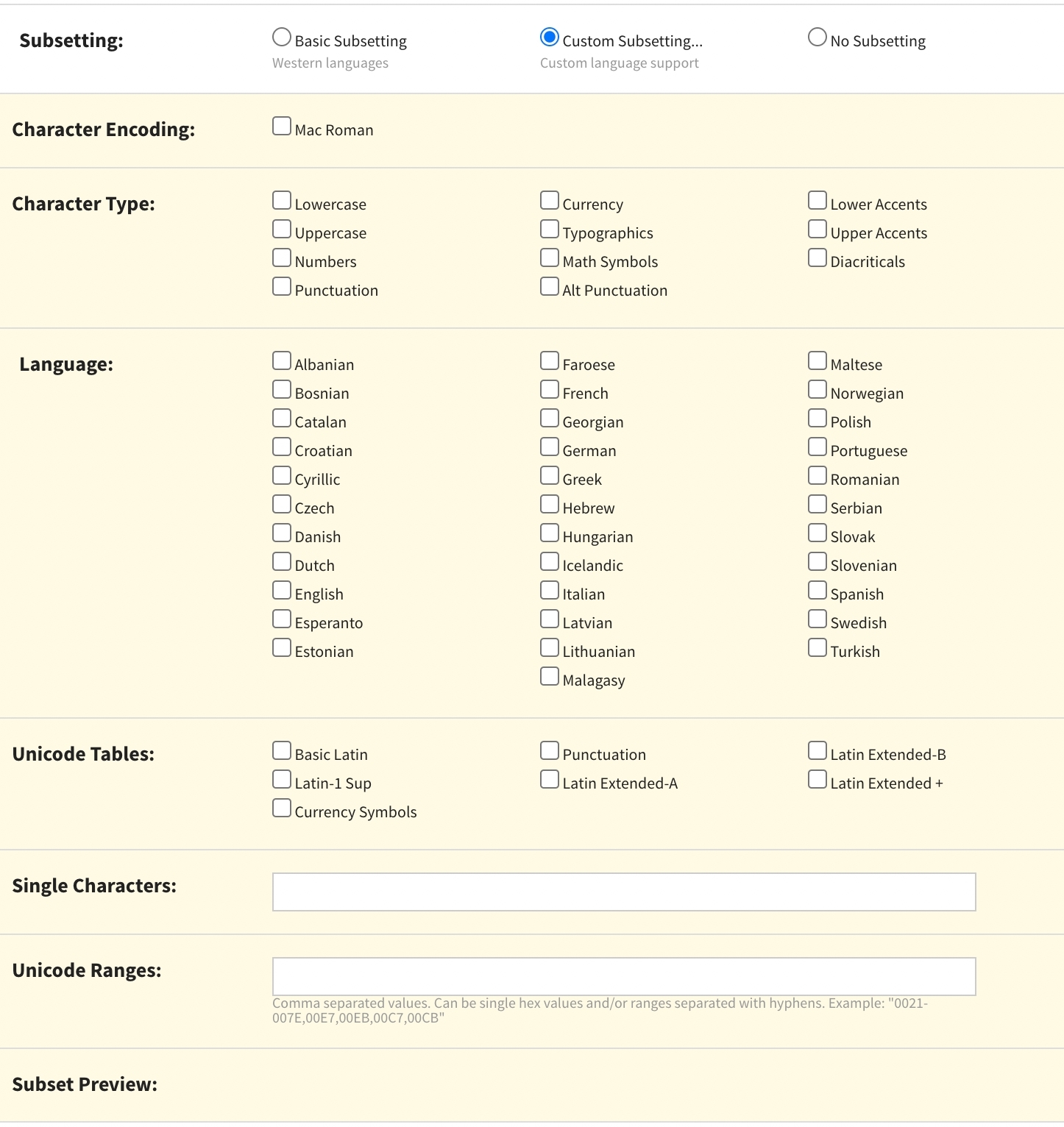1064x1127 pixels.
Task: Enable the Mac Roman encoding checkbox
Action: 282,127
